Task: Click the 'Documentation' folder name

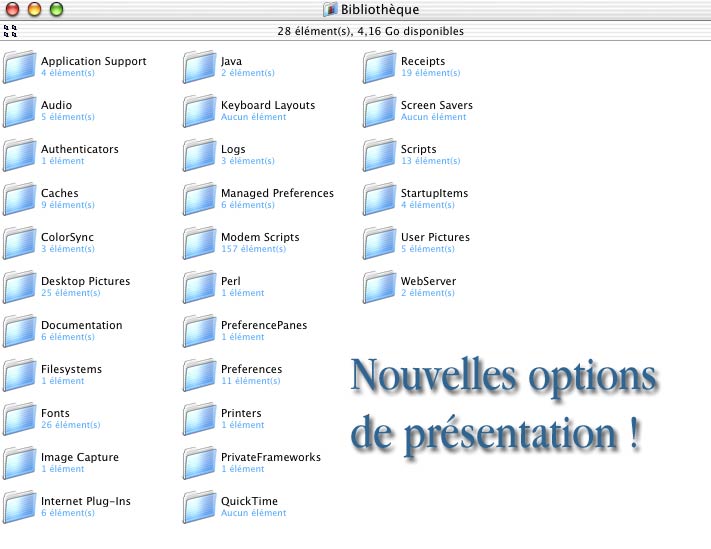Action: tap(82, 325)
